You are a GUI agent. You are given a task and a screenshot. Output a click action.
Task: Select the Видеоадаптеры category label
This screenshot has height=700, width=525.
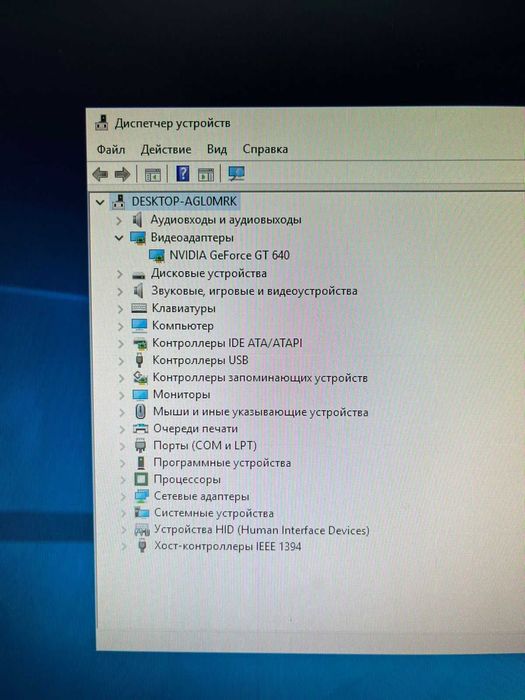click(192, 237)
